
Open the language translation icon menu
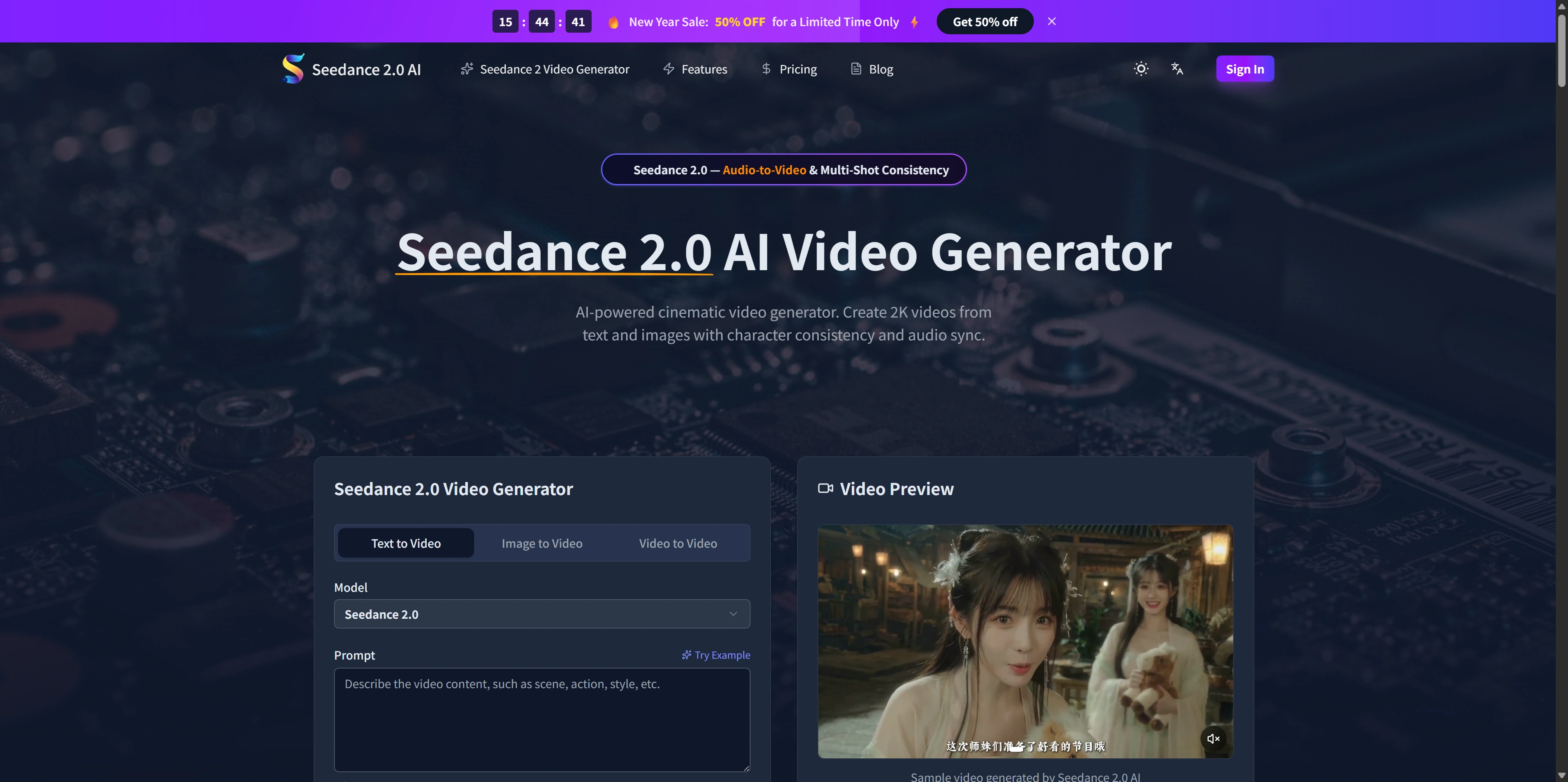[x=1176, y=69]
